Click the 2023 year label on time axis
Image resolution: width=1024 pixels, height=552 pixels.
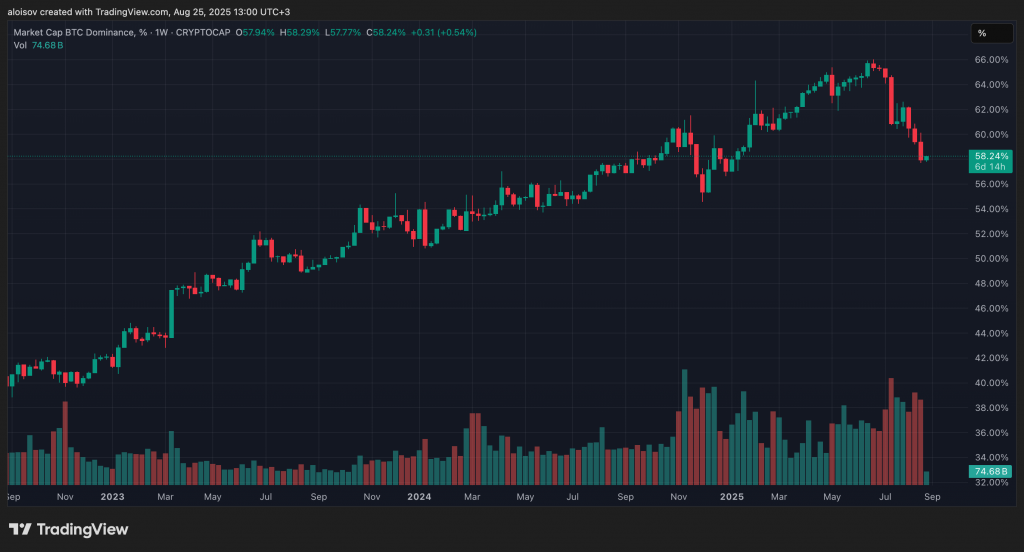point(112,496)
